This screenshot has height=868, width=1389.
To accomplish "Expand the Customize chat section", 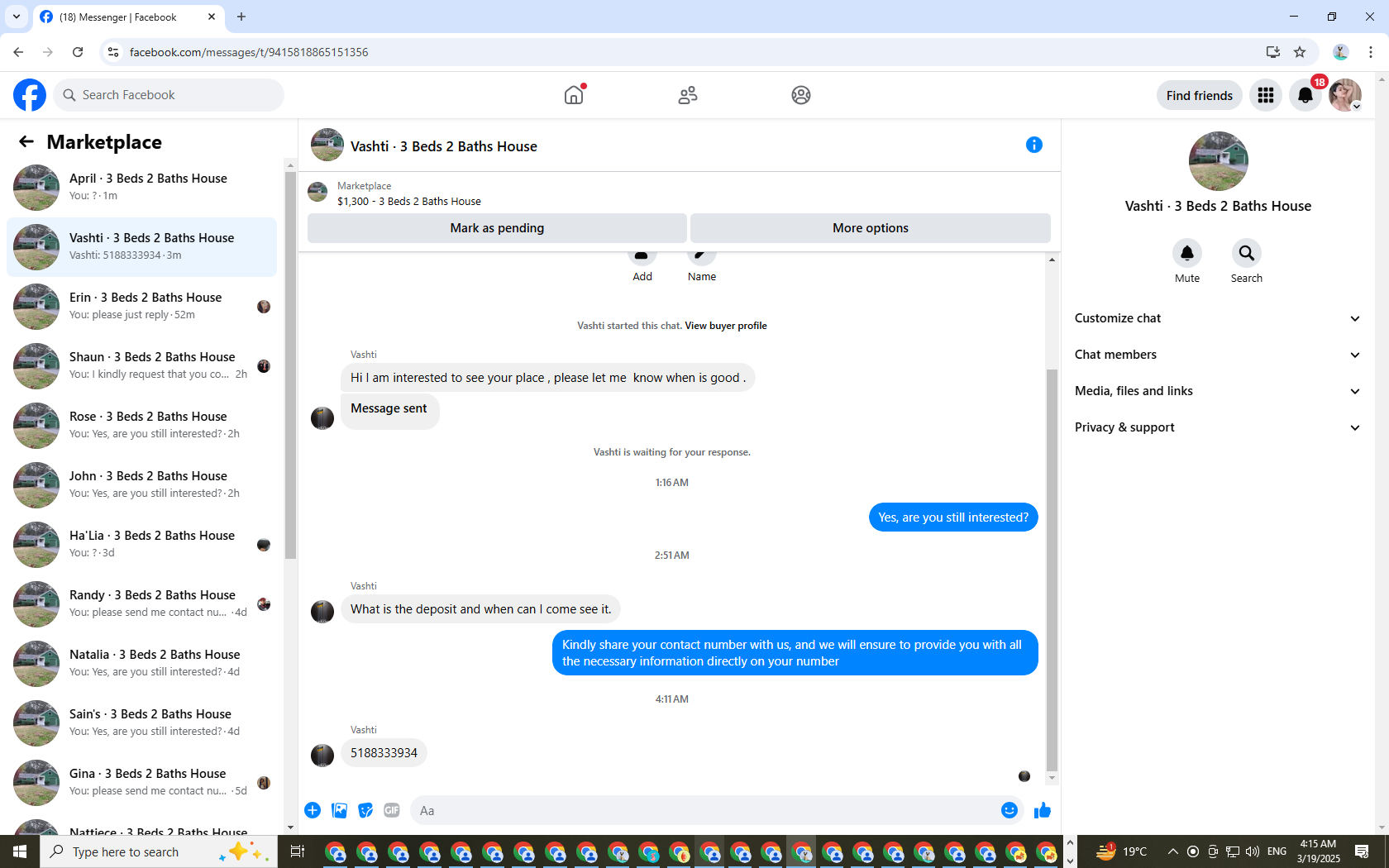I will tap(1217, 318).
